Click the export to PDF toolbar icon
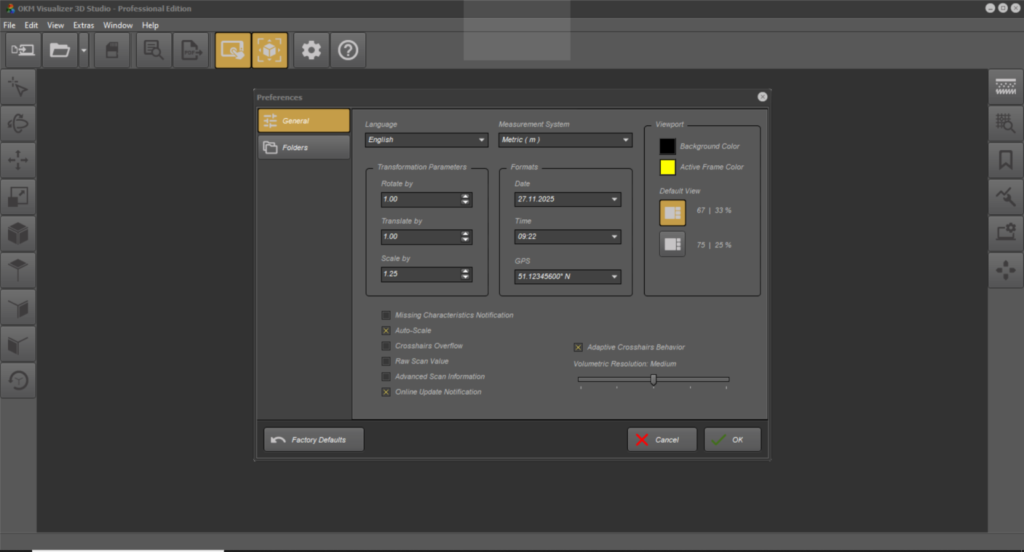 pos(190,50)
